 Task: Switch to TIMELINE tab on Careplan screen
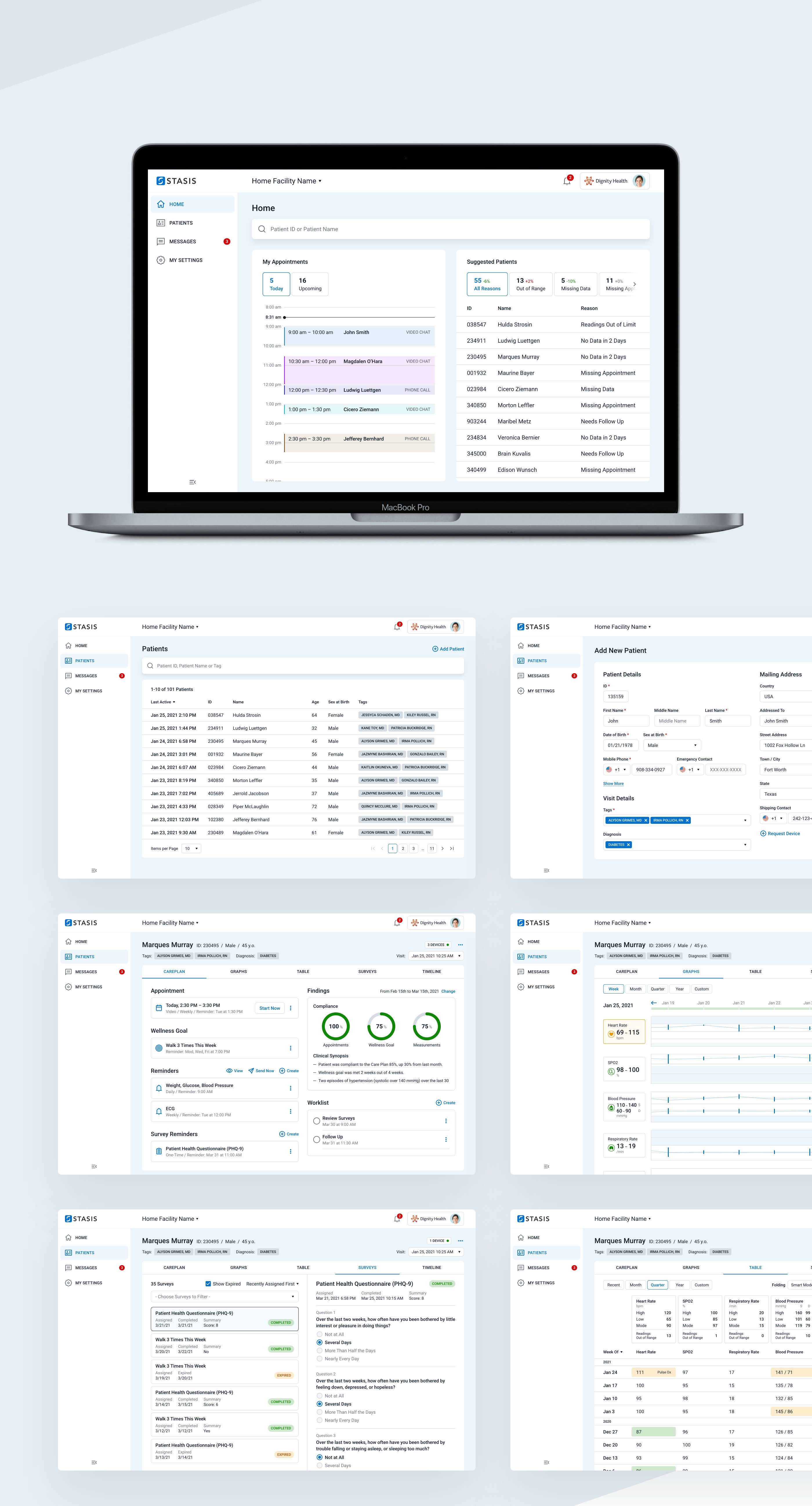(x=432, y=972)
